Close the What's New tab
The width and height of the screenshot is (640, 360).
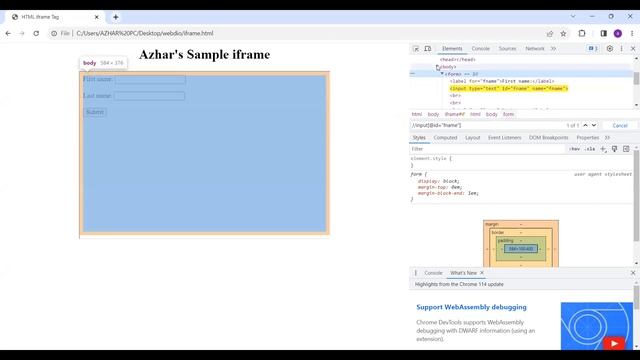pos(482,273)
